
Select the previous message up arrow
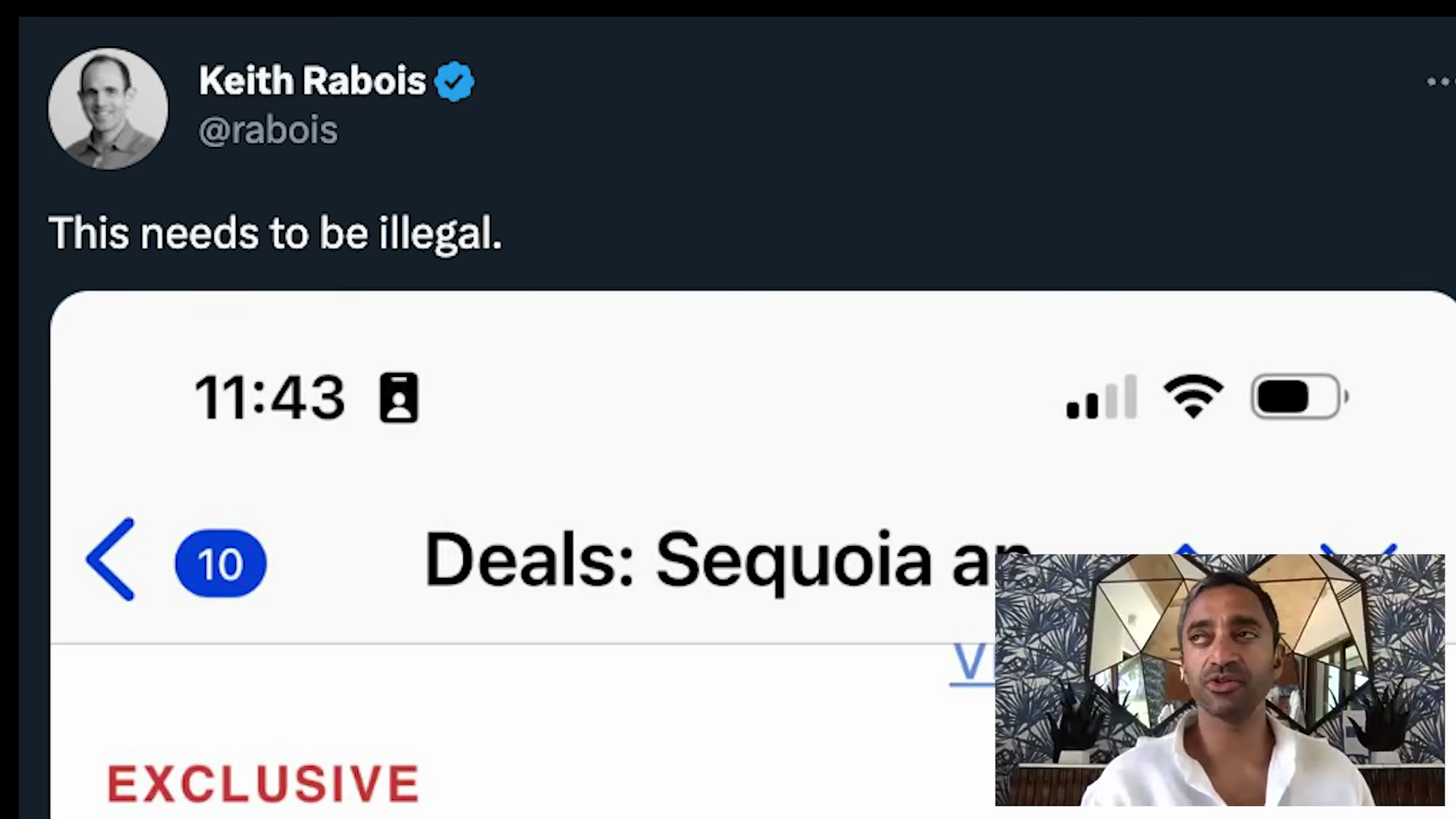(x=1187, y=548)
